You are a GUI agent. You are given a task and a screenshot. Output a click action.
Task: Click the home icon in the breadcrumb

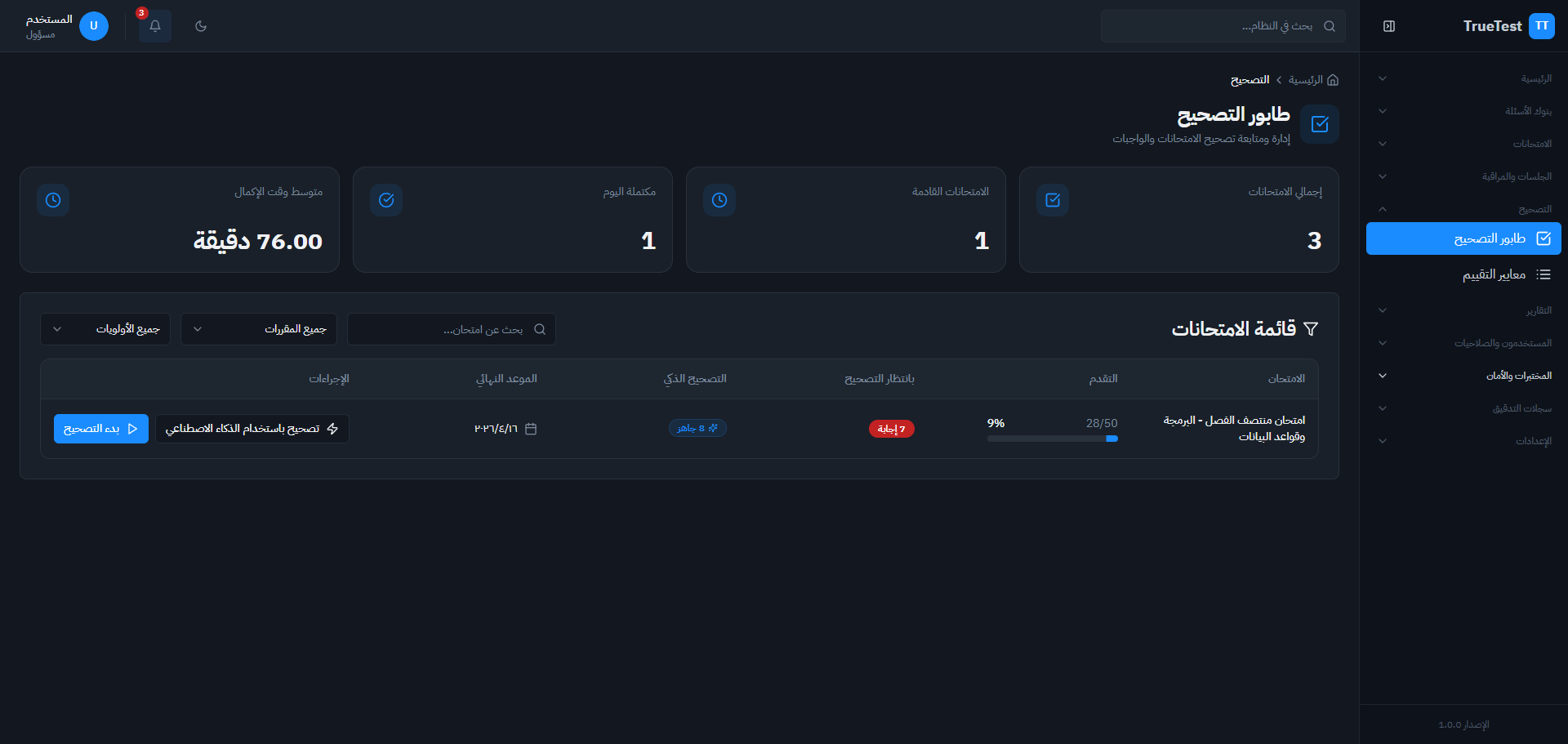point(1333,80)
